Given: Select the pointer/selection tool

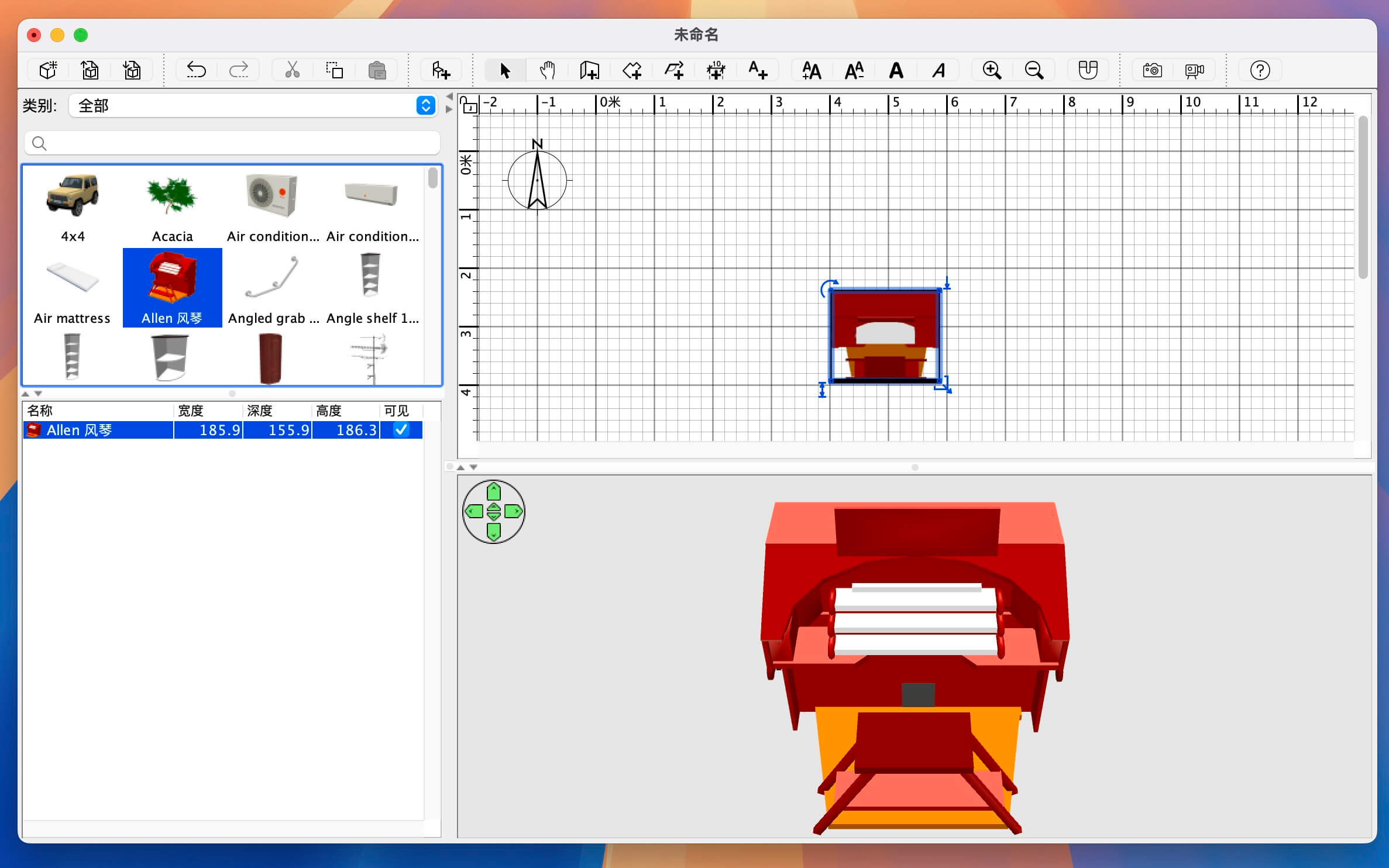Looking at the screenshot, I should point(505,69).
